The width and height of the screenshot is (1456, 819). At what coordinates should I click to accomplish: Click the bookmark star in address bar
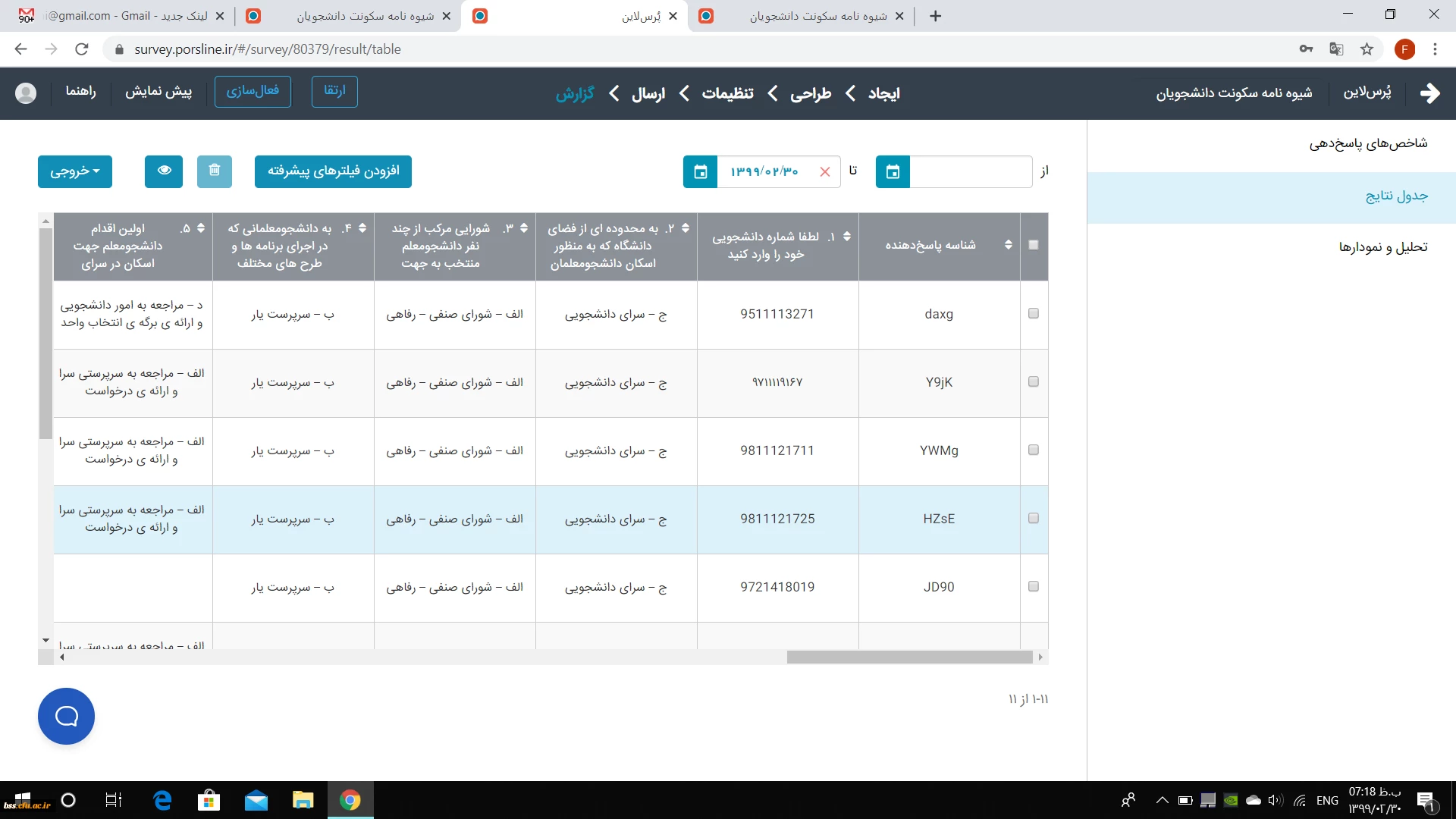pyautogui.click(x=1367, y=49)
